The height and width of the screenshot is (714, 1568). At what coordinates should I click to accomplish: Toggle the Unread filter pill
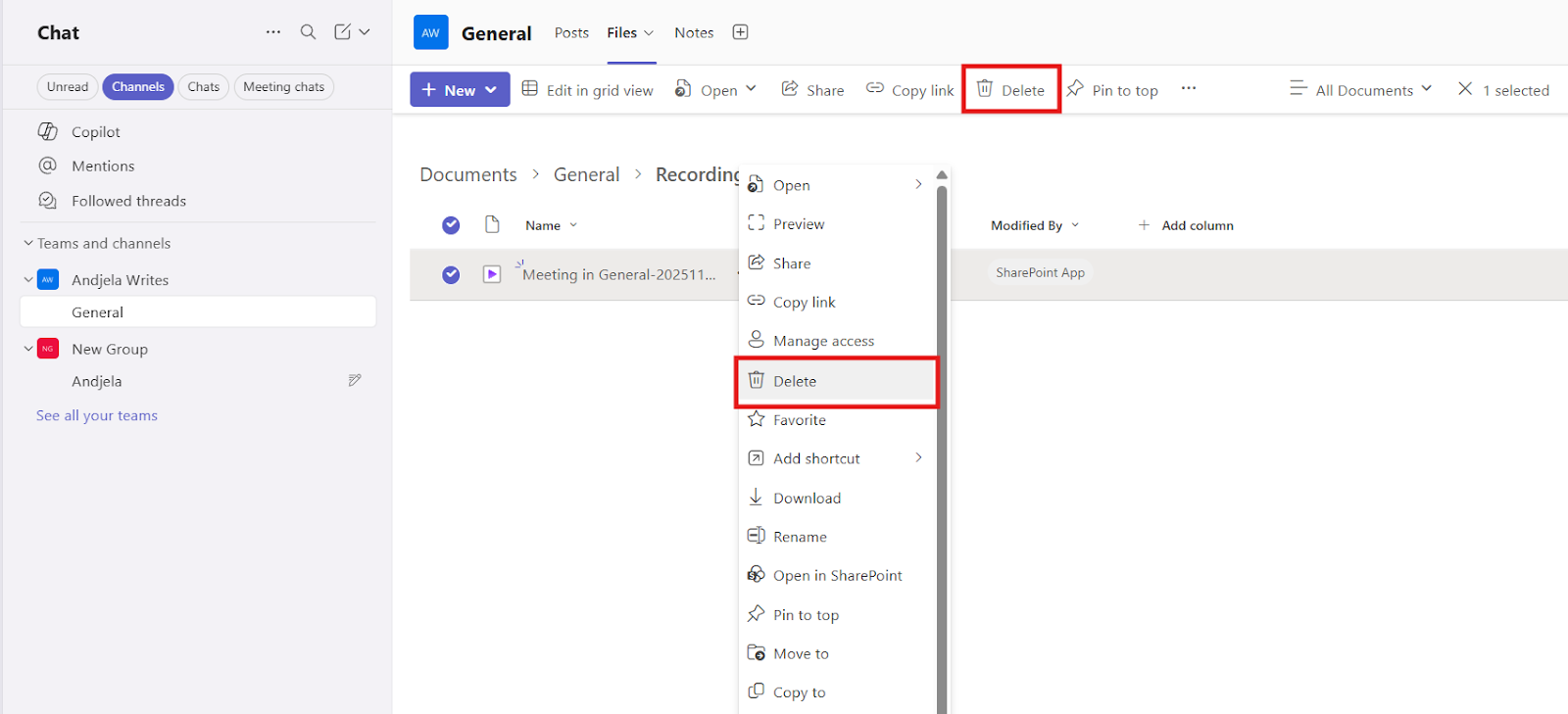click(68, 87)
